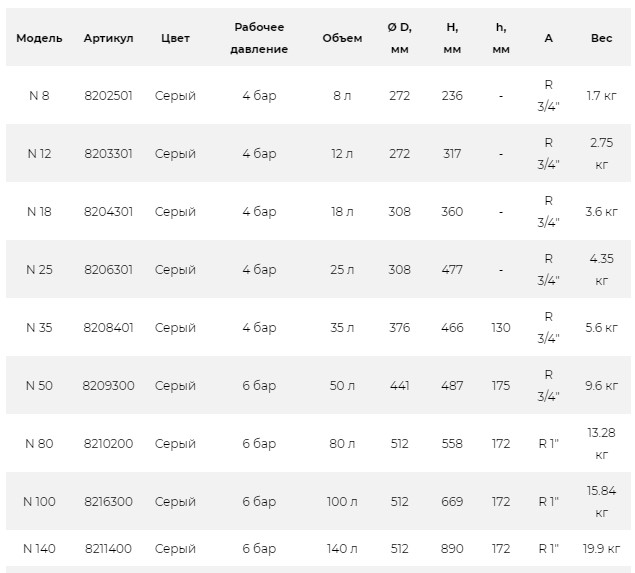The image size is (635, 573).
Task: Click the N 18 model cell
Action: [39, 212]
